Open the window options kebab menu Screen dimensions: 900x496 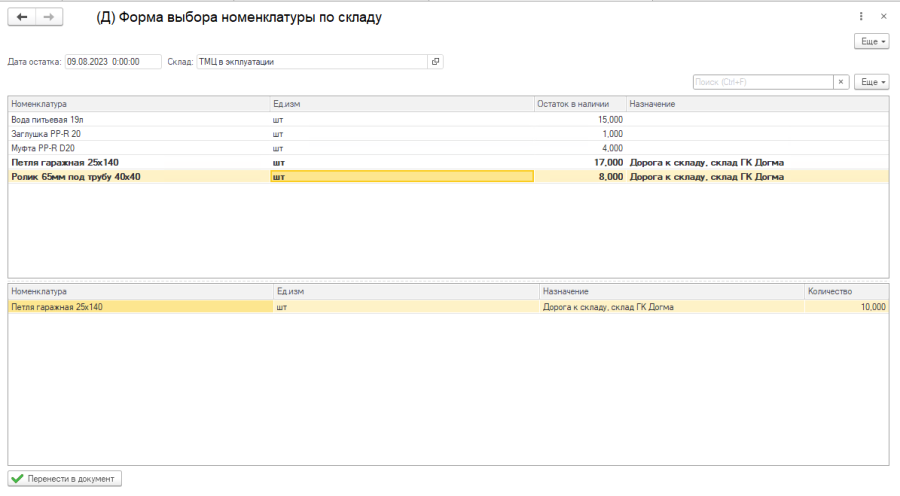click(x=861, y=17)
